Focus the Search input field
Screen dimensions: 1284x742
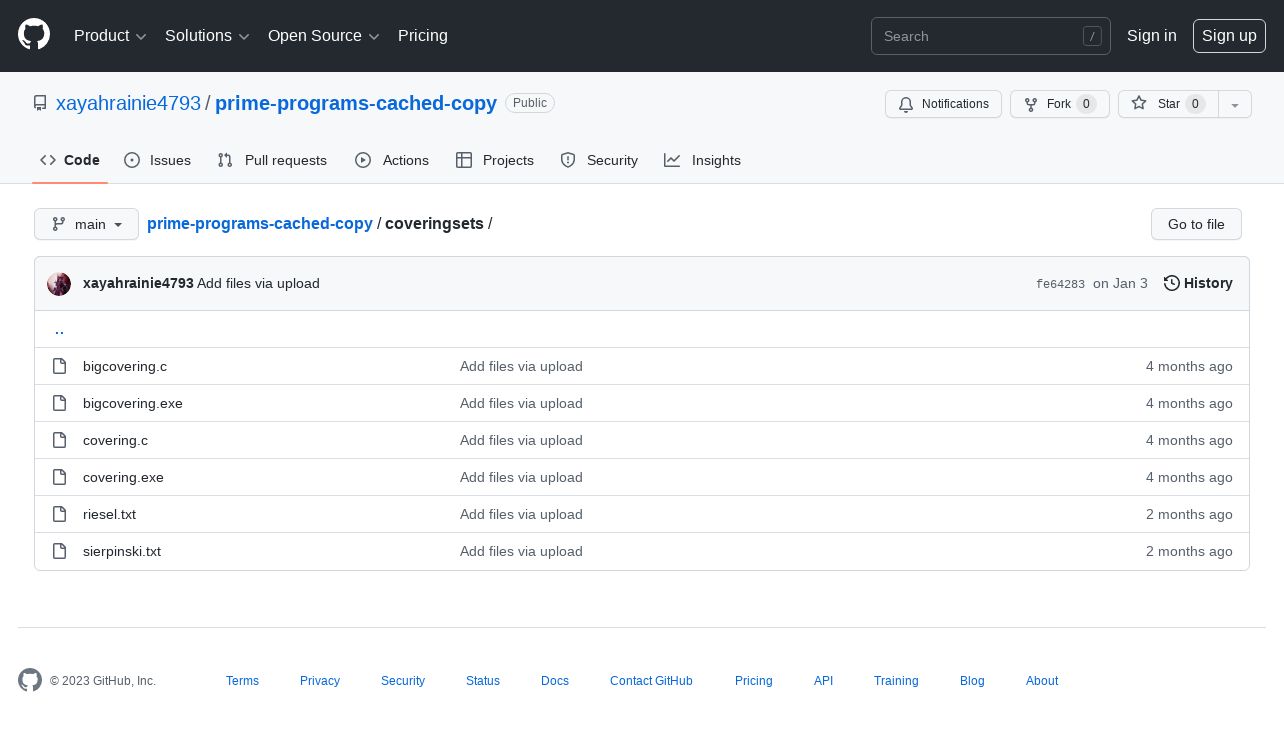[x=991, y=36]
